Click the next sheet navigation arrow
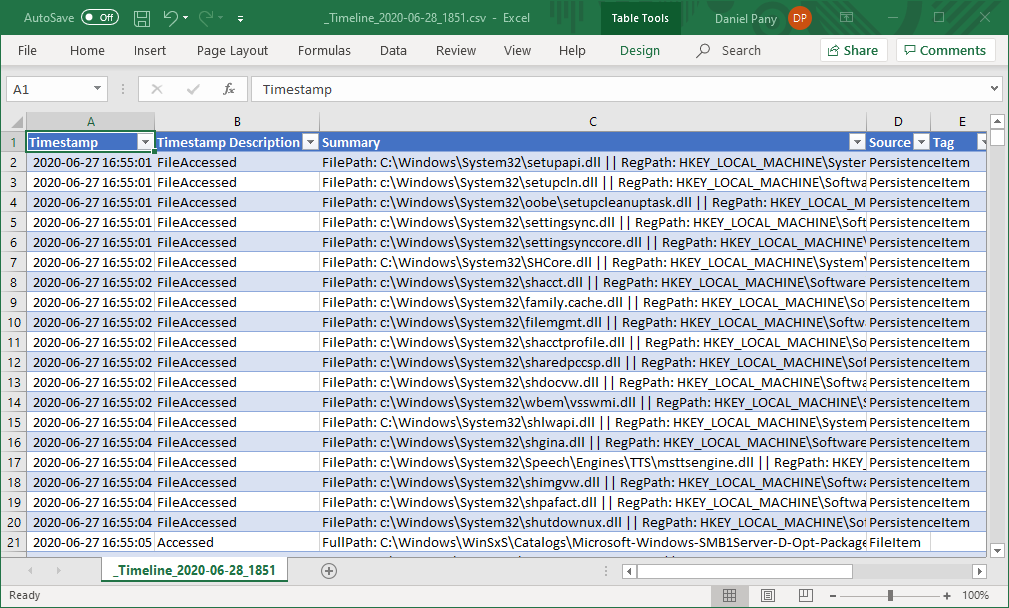 tap(59, 570)
